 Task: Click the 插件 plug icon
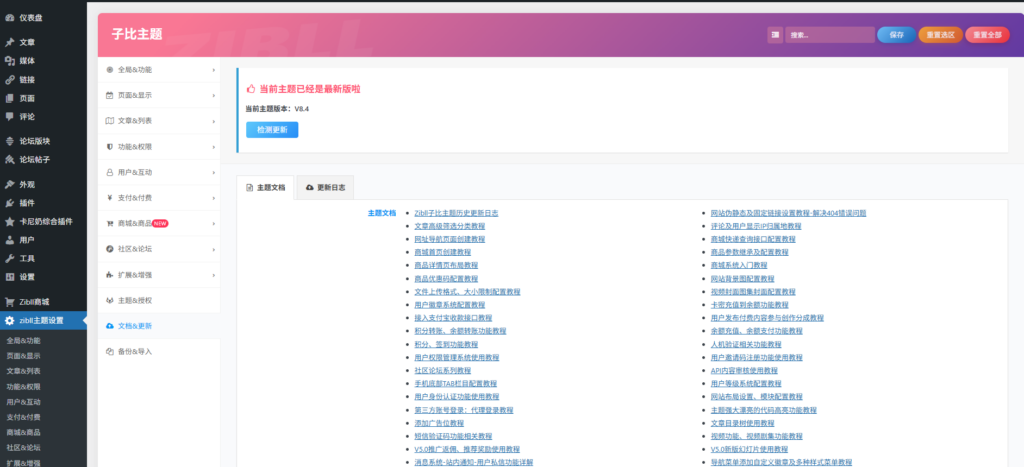click(9, 202)
